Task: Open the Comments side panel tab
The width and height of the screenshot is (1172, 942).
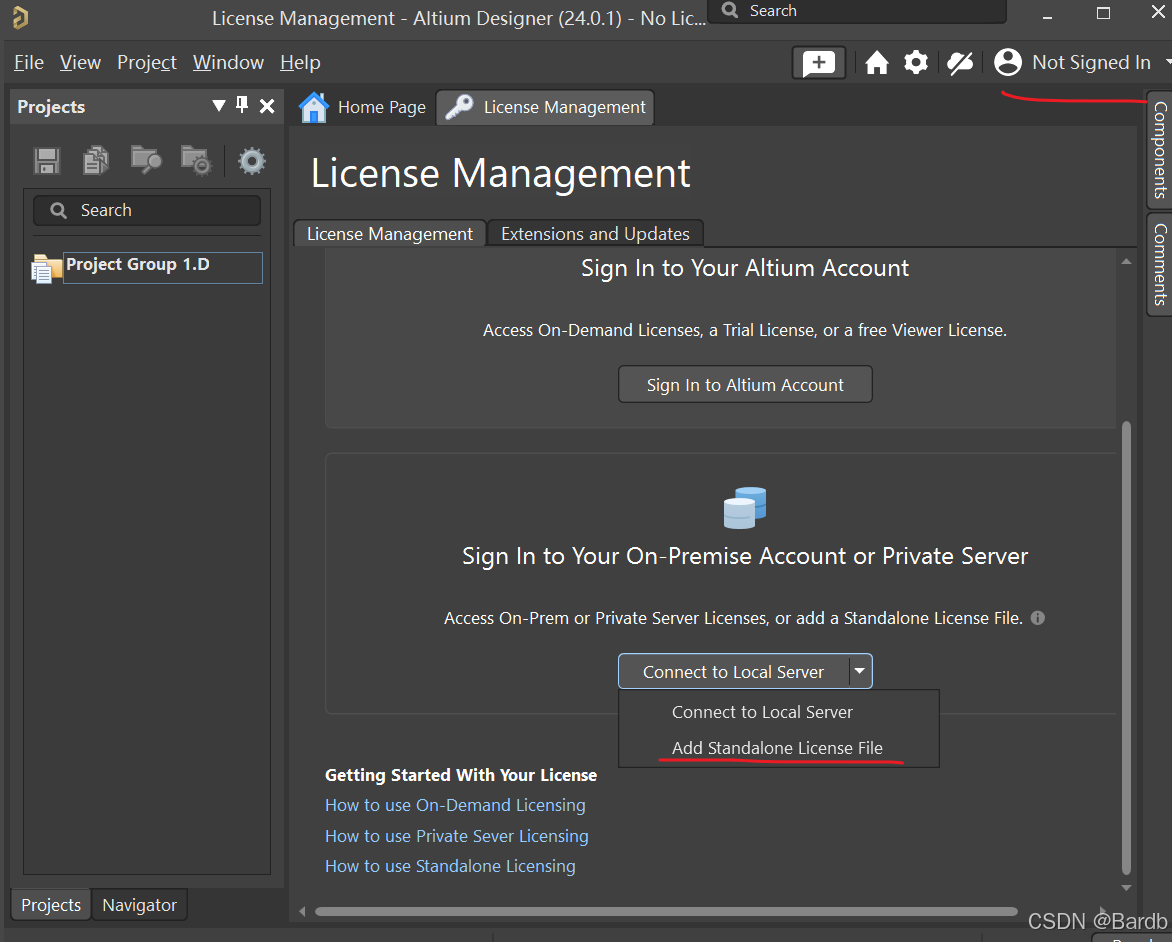Action: 1159,265
